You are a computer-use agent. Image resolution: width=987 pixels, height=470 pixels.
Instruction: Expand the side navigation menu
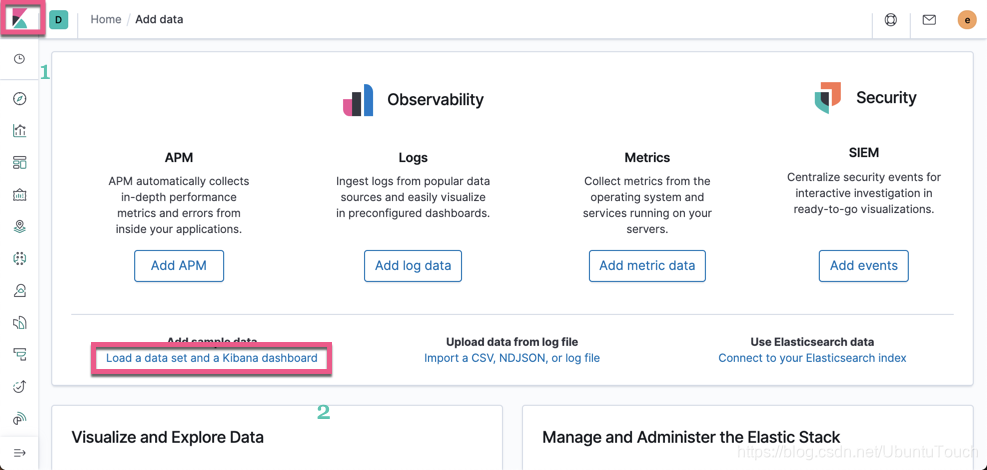click(19, 453)
